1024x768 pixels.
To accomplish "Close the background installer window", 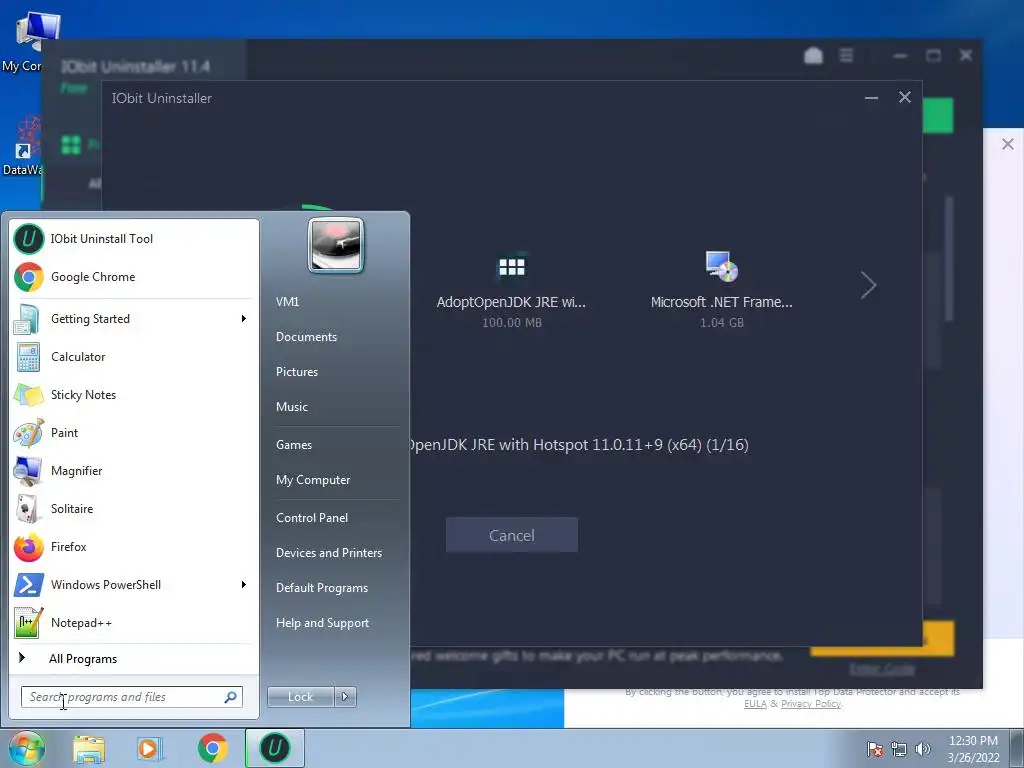I will 1008,144.
